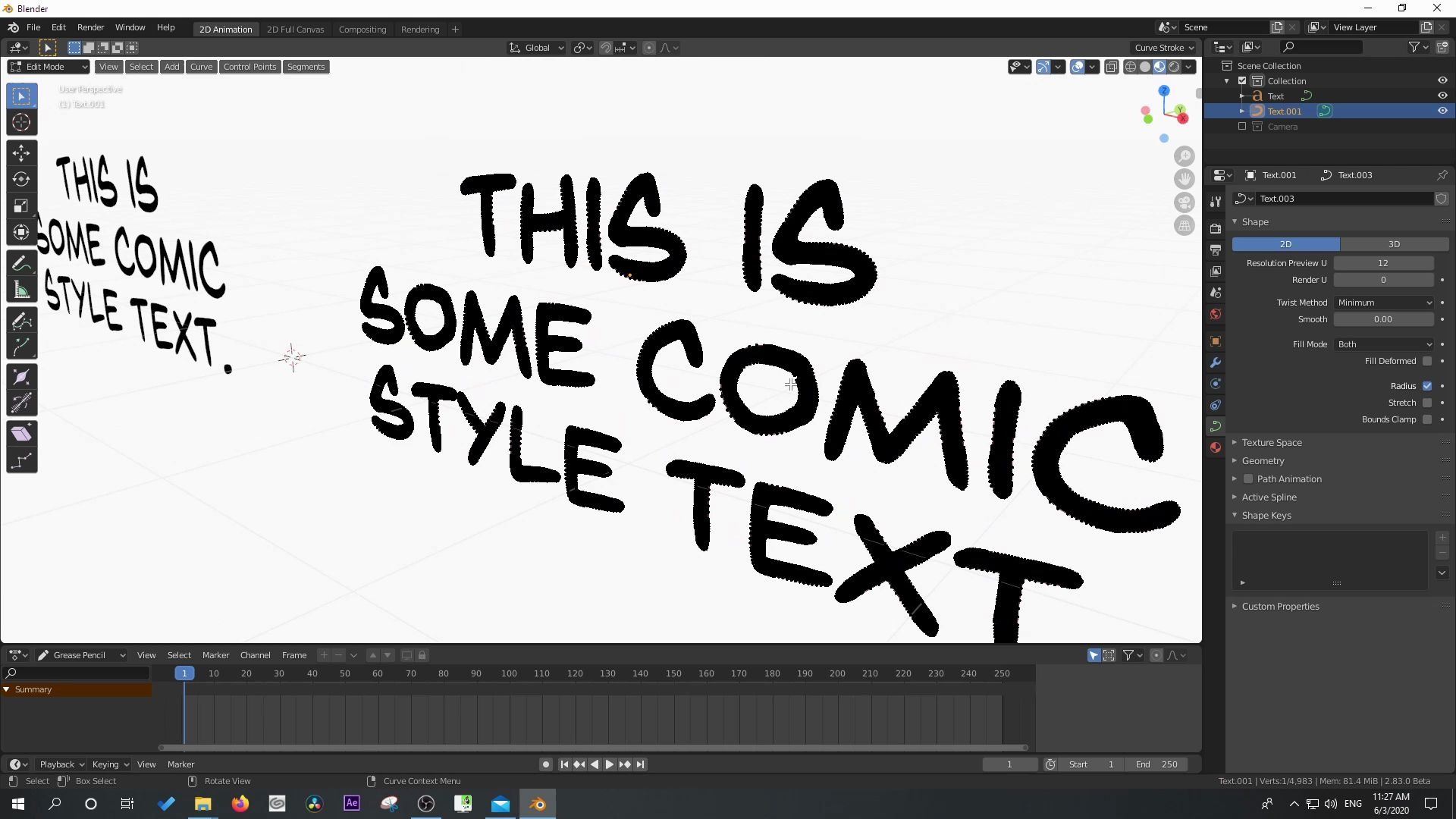Open the Edit Mode dropdown
The image size is (1456, 819).
coord(49,67)
